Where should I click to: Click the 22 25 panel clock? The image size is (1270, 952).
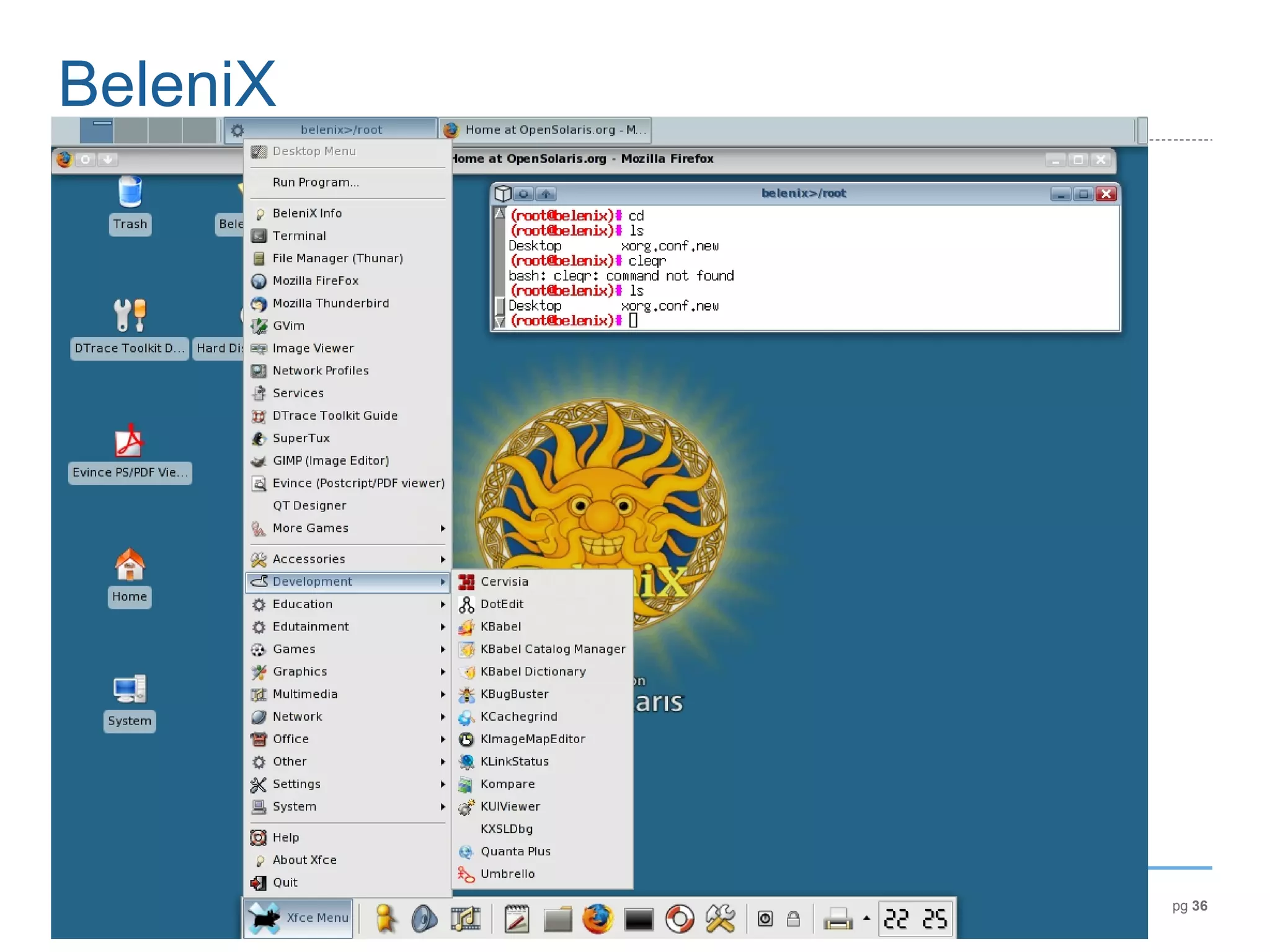(915, 919)
